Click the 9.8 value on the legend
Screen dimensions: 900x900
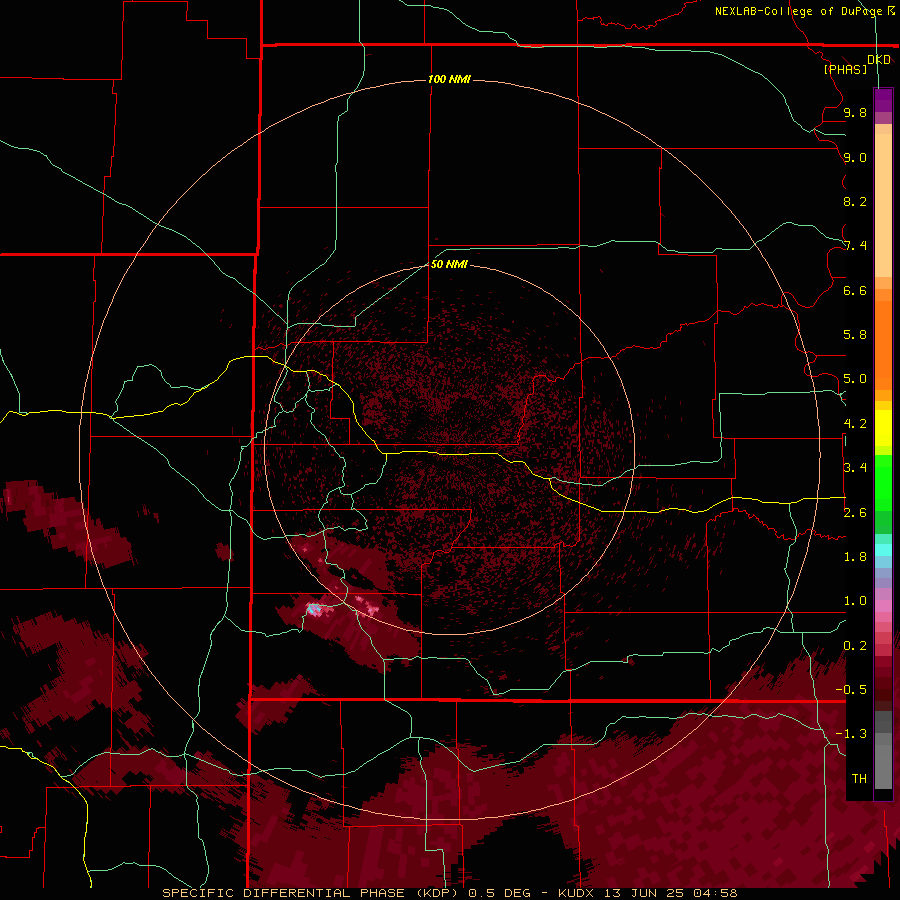855,112
